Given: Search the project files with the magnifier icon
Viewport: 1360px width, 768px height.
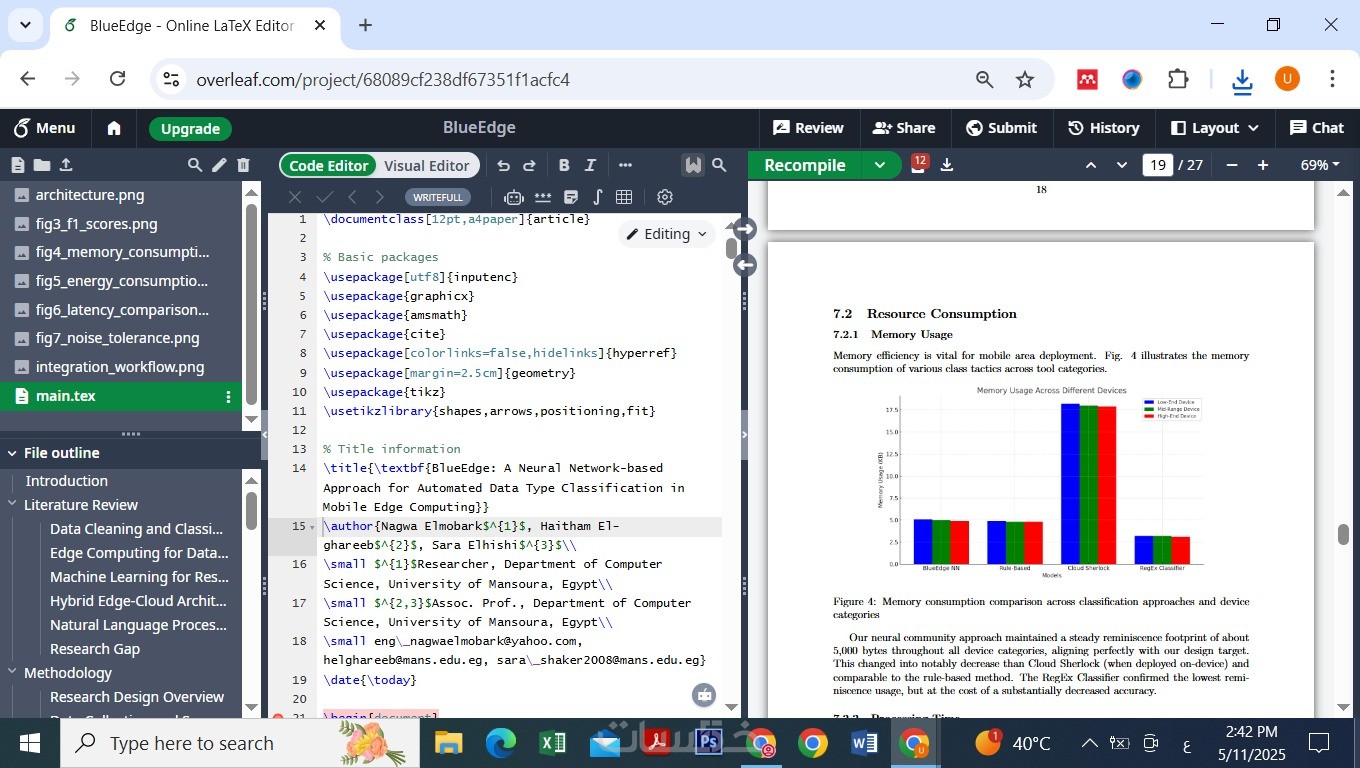Looking at the screenshot, I should point(195,165).
